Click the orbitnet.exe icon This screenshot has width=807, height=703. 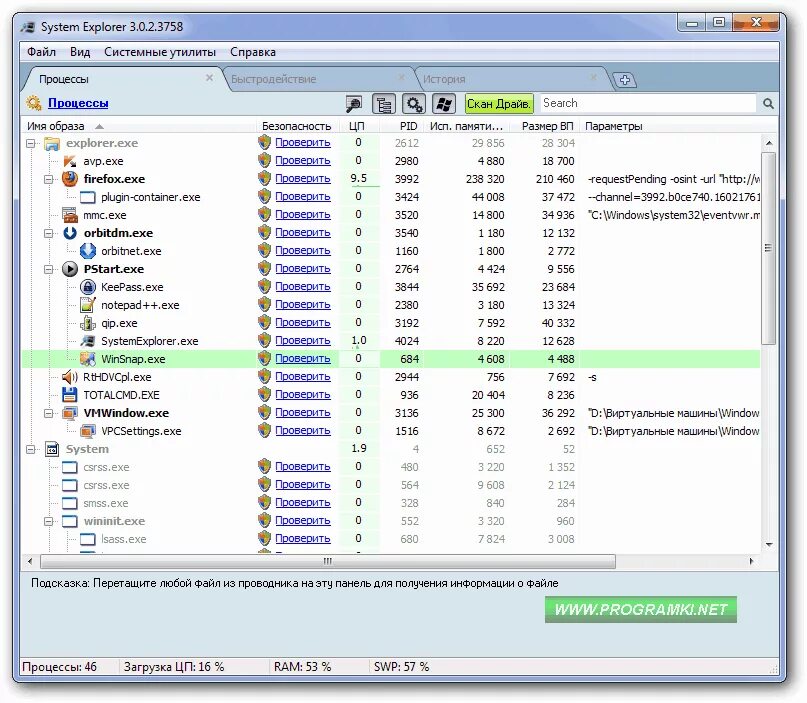click(87, 251)
